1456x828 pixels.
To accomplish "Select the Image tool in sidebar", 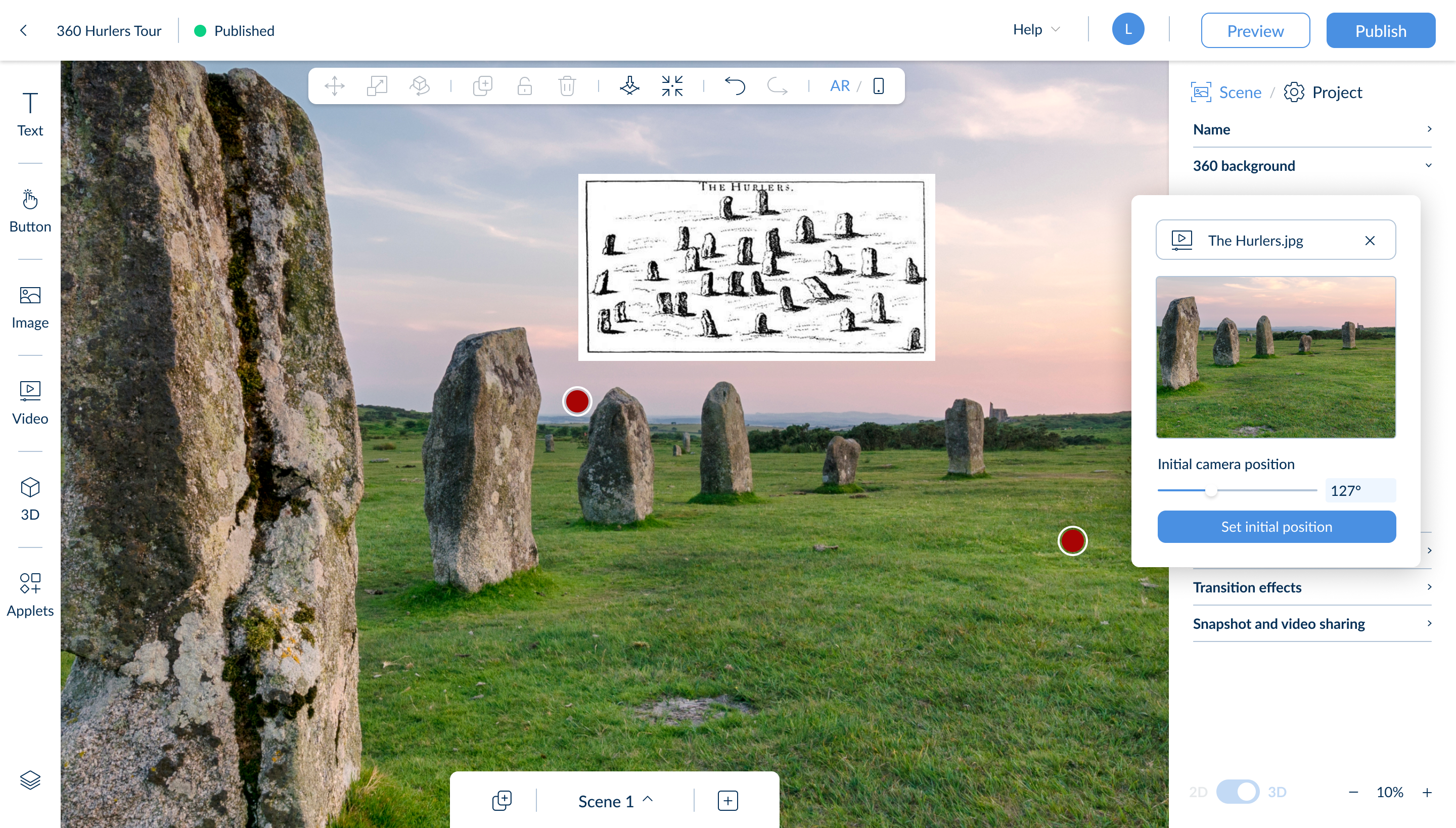I will 30,307.
